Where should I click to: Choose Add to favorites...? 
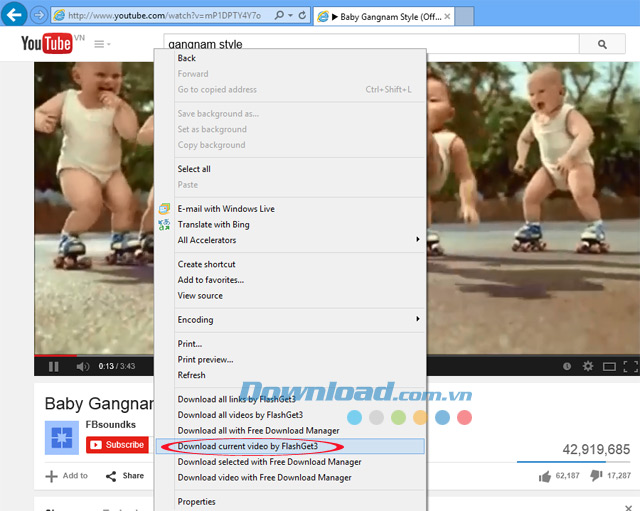click(289, 280)
